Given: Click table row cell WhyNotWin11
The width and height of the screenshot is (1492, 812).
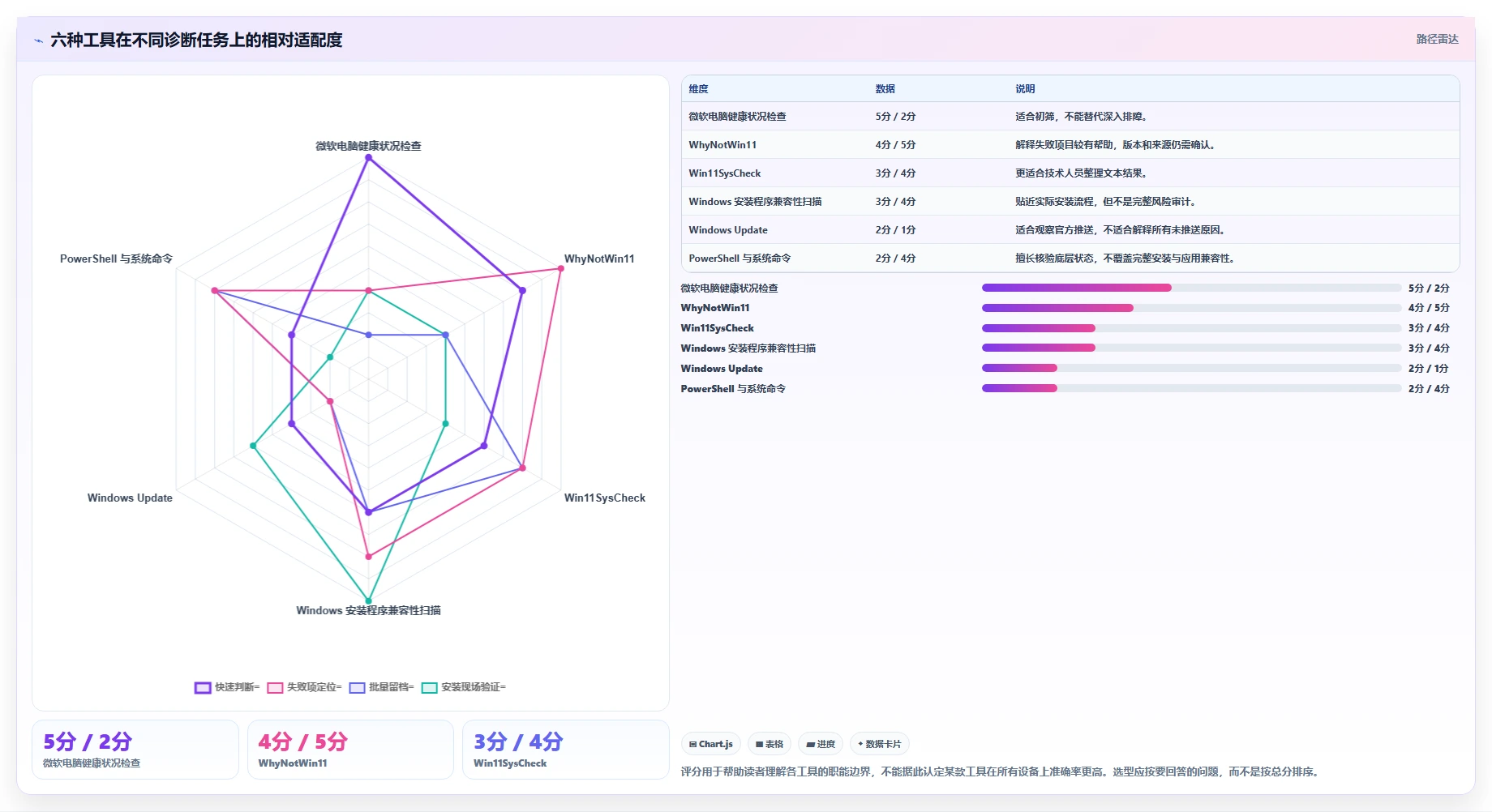Looking at the screenshot, I should (x=722, y=145).
